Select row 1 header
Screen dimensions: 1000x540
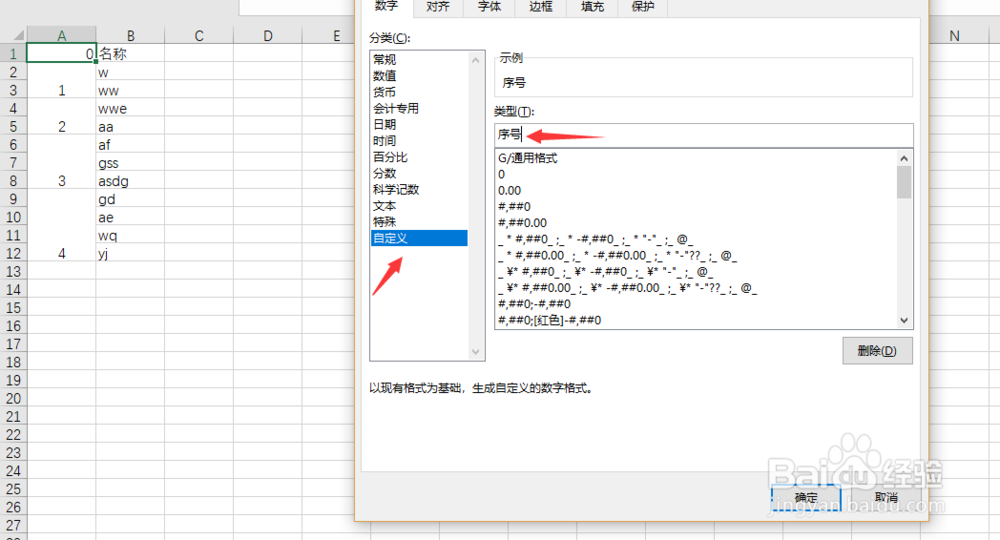(x=13, y=54)
